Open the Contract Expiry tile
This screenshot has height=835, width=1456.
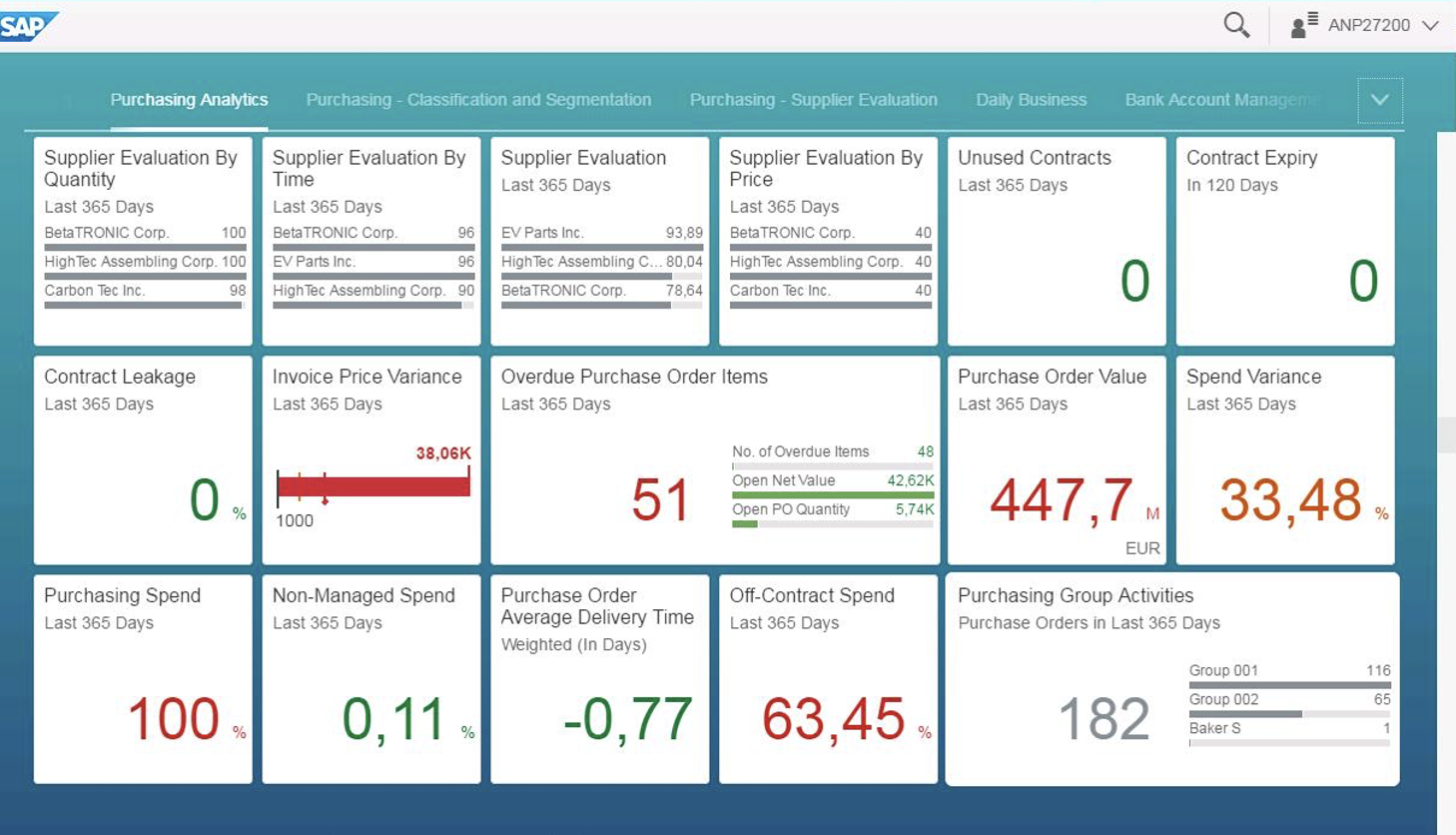[x=1285, y=242]
